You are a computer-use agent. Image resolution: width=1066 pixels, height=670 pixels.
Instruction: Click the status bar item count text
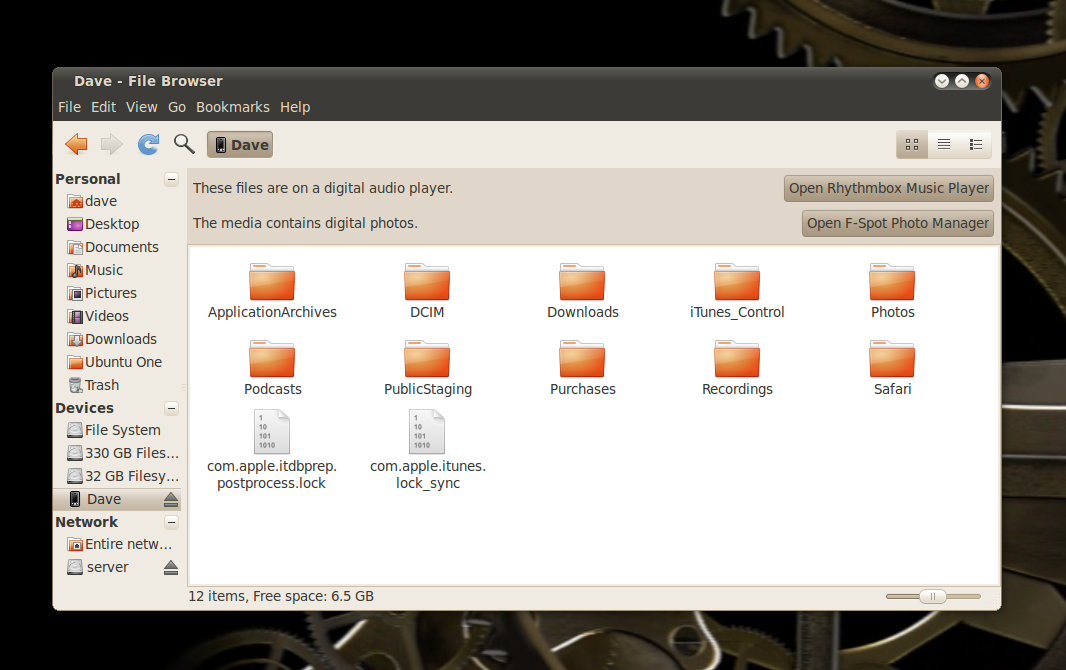point(281,597)
